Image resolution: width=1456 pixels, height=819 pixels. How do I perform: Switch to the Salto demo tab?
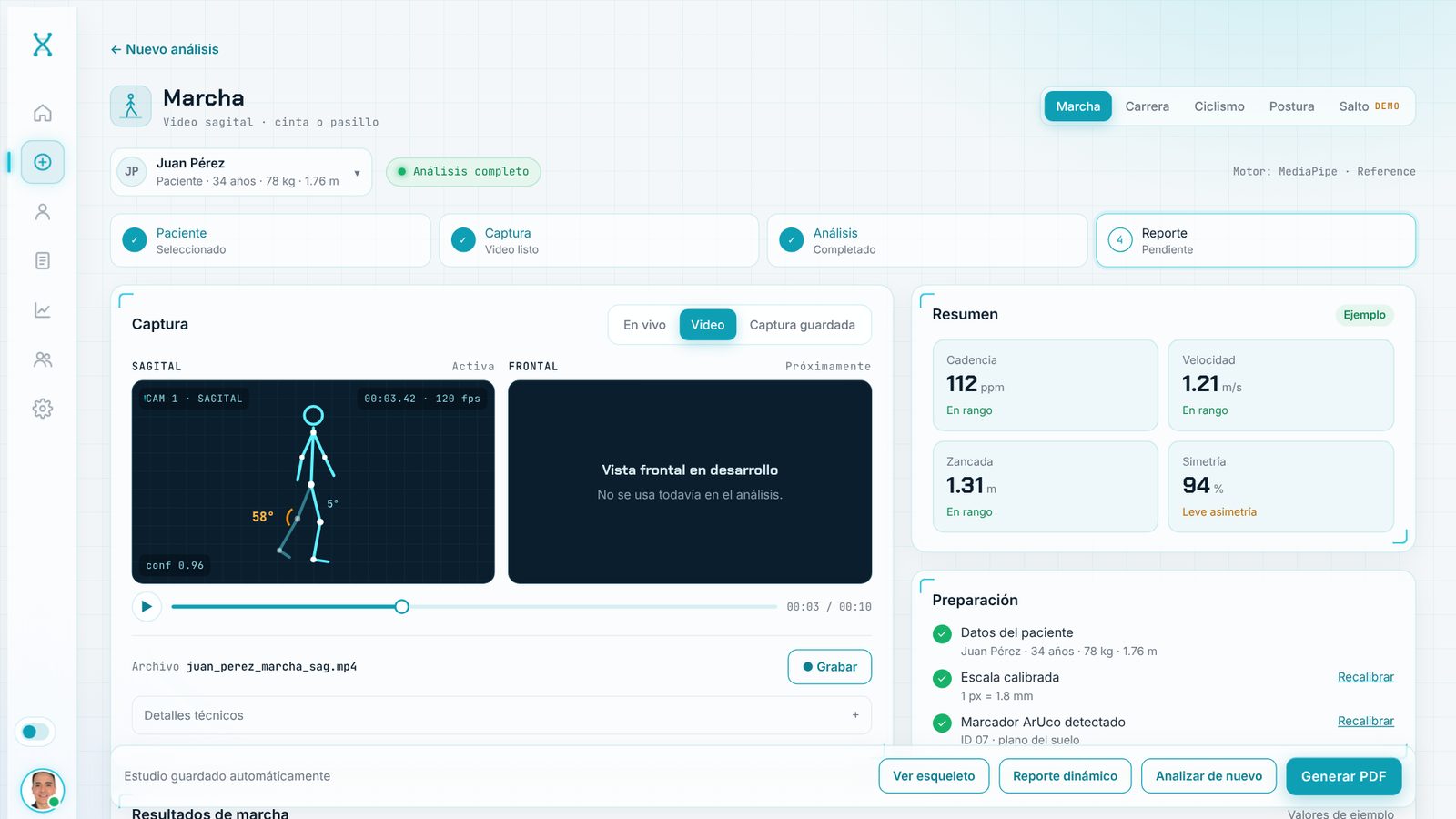click(1369, 106)
